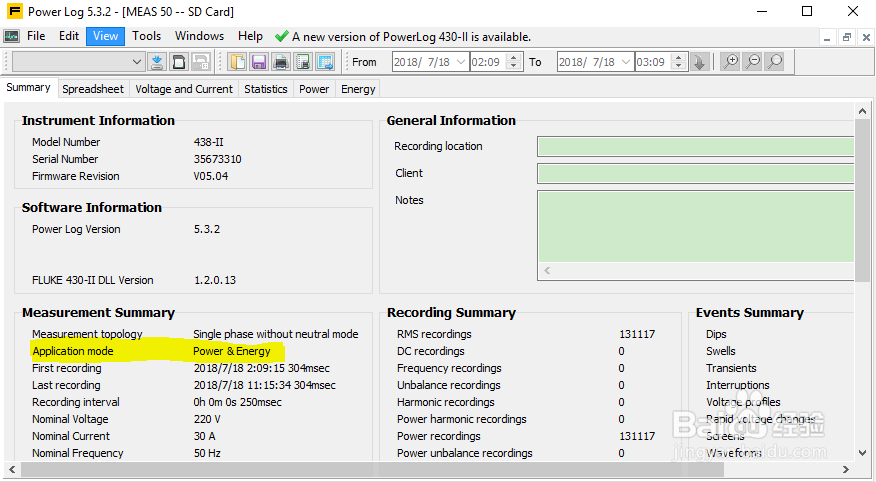Click the apply time range arrow icon

pyautogui.click(x=699, y=61)
